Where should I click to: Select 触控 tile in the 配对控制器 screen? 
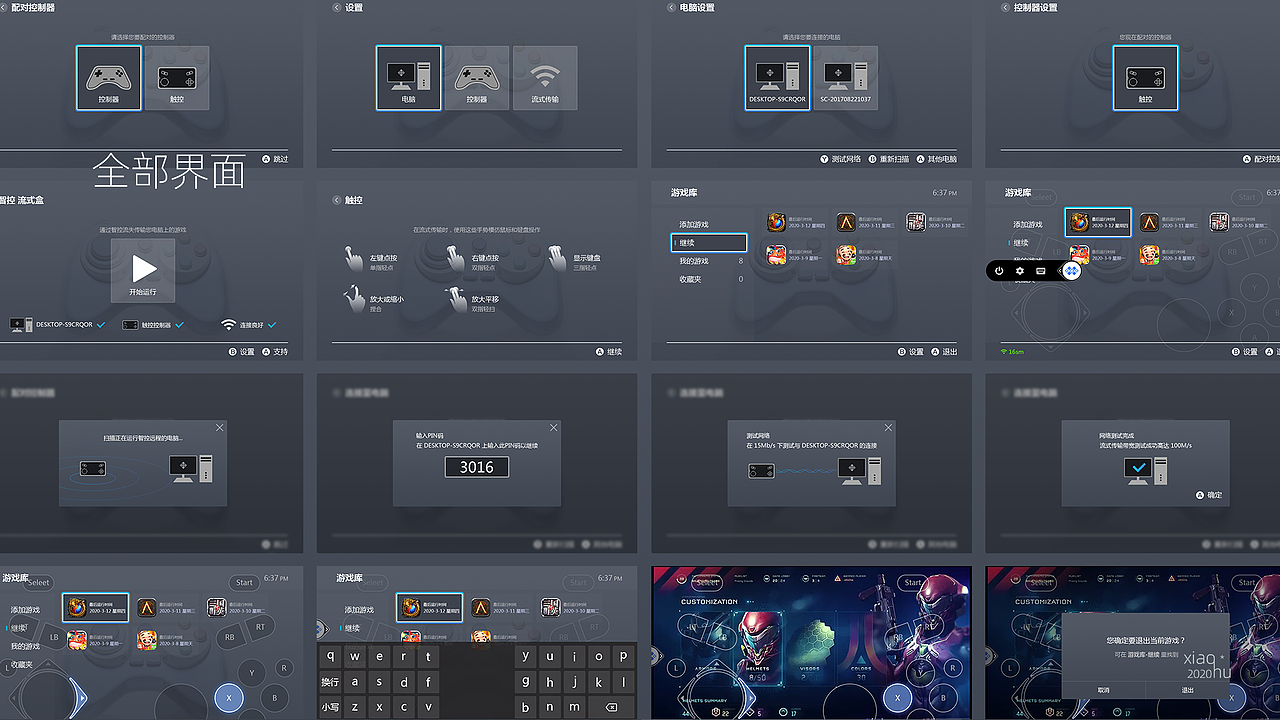point(177,78)
